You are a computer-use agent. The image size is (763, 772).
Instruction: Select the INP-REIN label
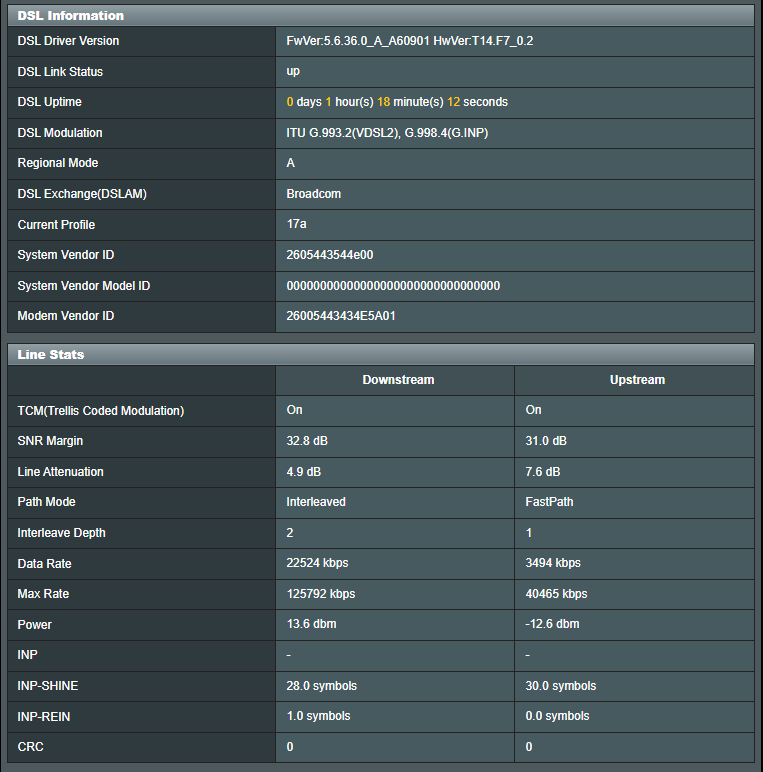pyautogui.click(x=44, y=717)
